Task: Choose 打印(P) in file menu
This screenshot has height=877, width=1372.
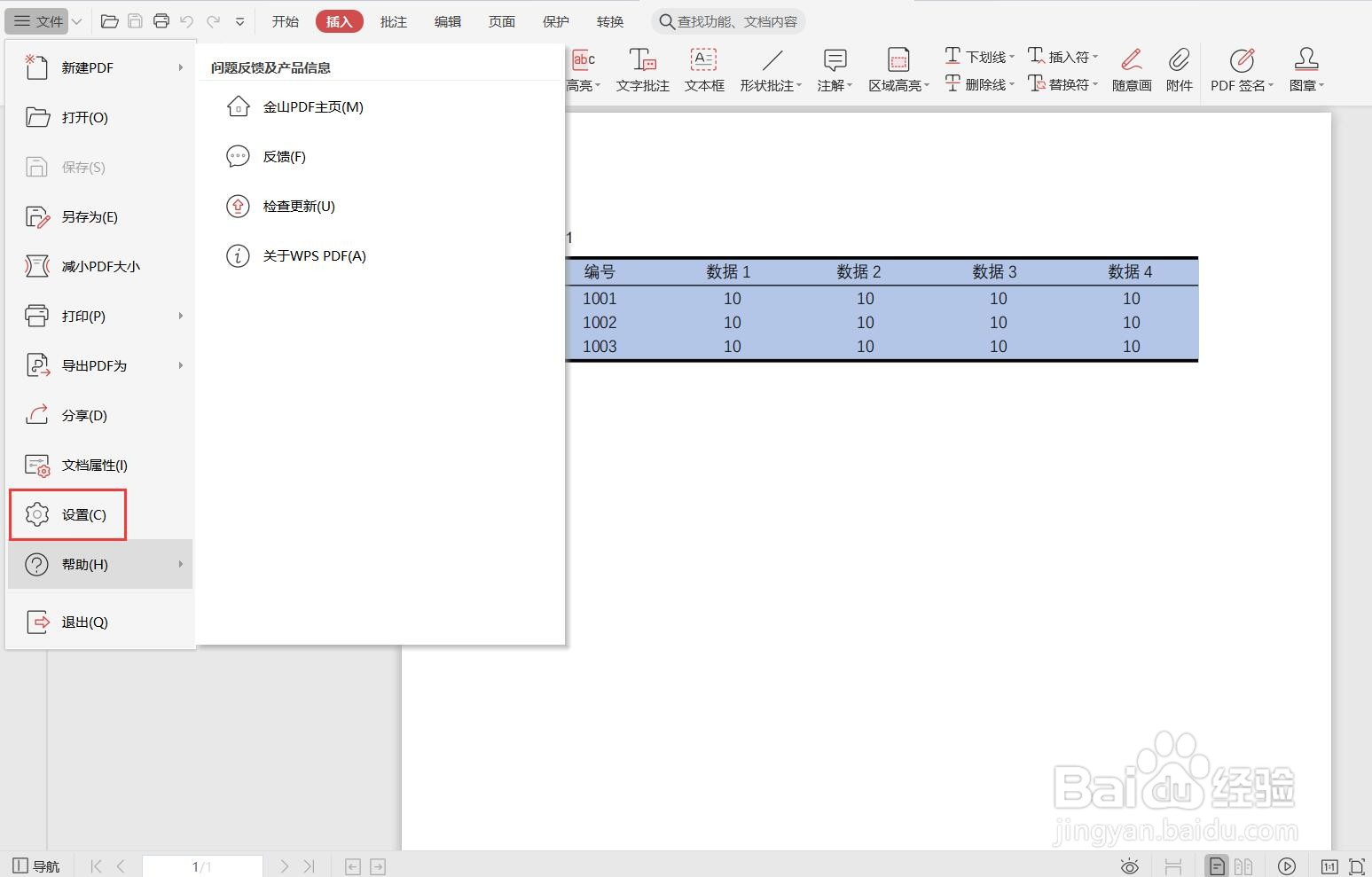Action: click(100, 316)
